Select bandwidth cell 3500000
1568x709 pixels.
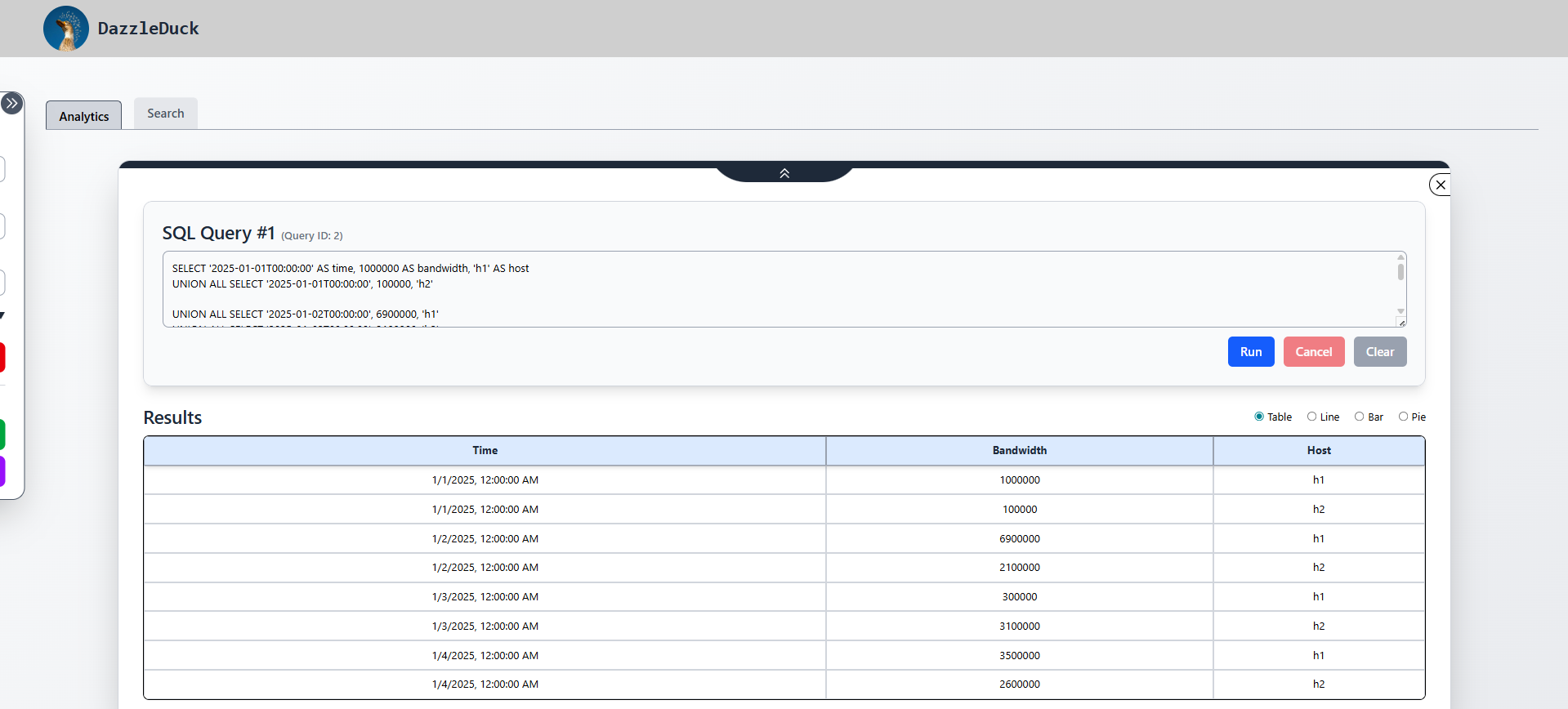1020,656
